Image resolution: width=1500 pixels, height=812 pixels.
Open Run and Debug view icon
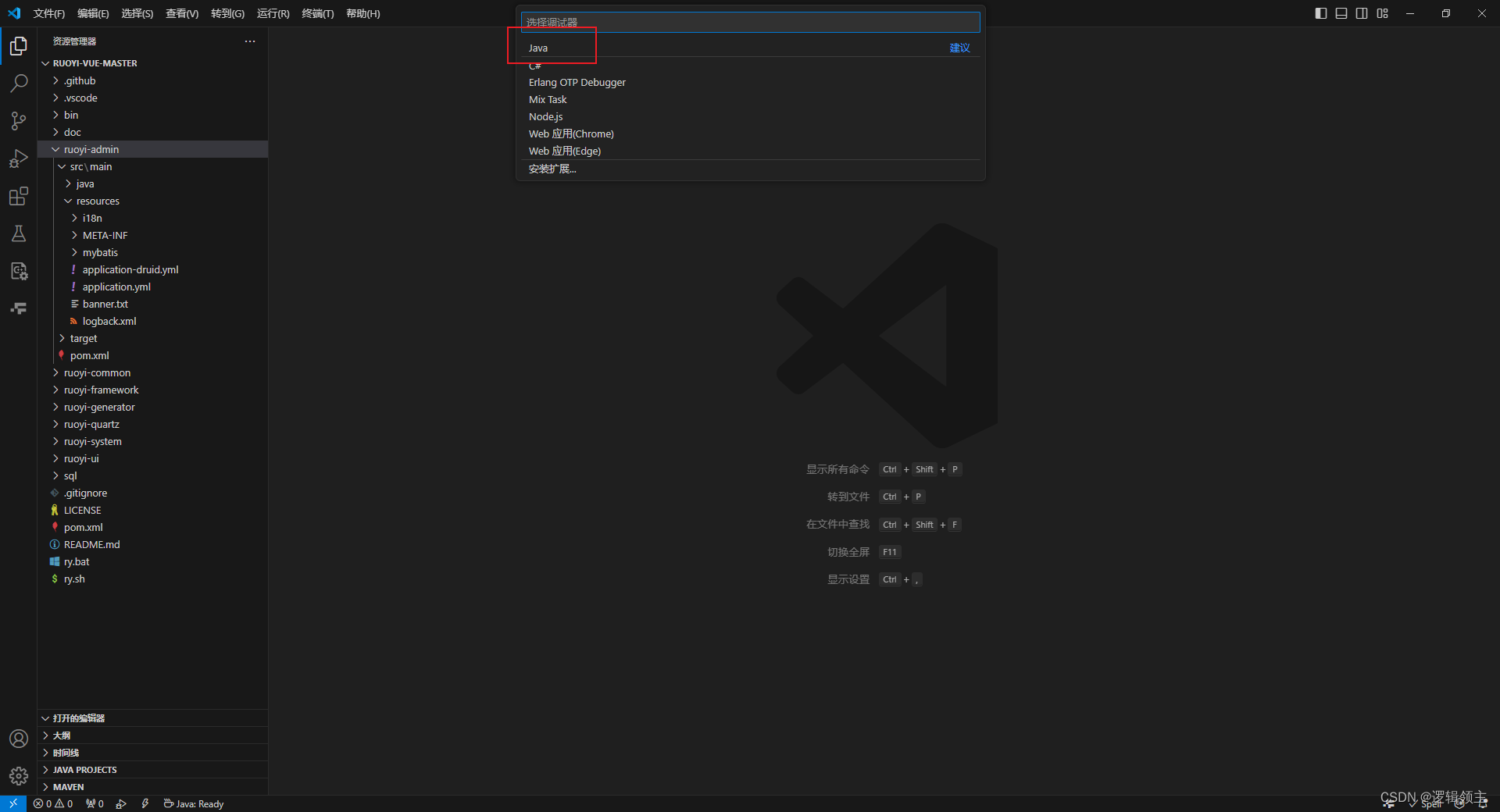19,158
